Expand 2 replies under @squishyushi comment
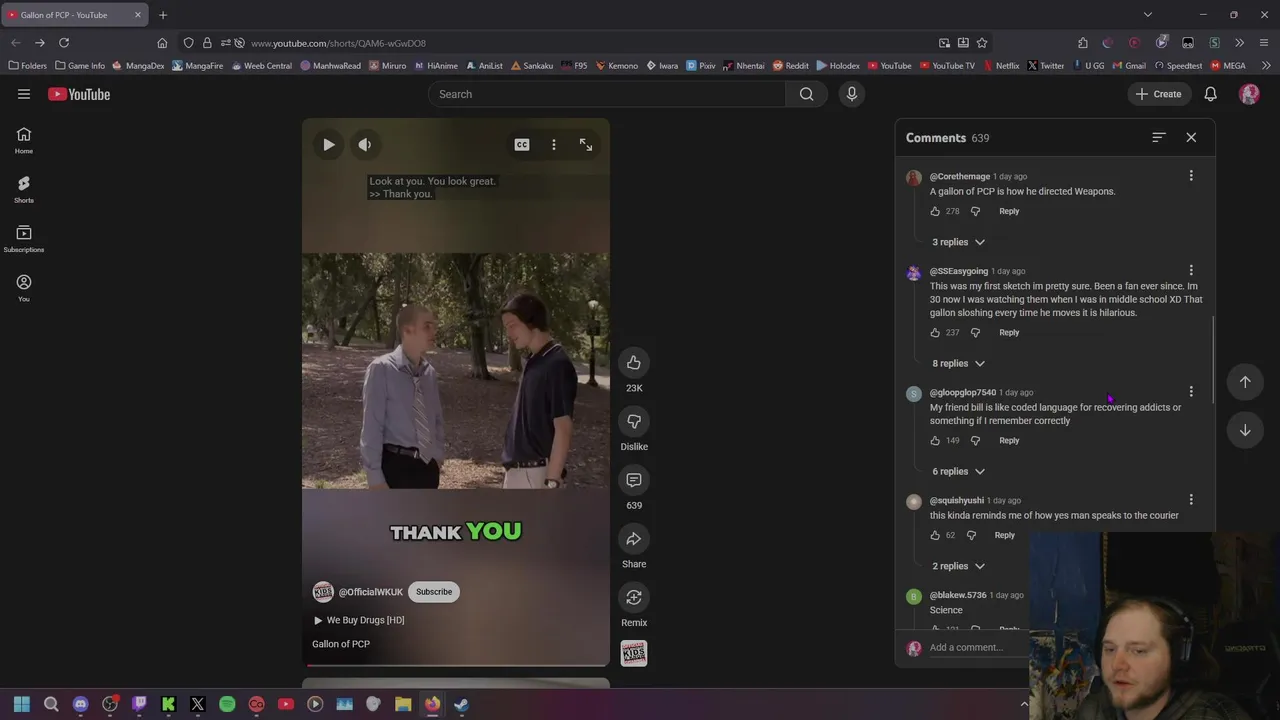The width and height of the screenshot is (1280, 720). [x=958, y=566]
